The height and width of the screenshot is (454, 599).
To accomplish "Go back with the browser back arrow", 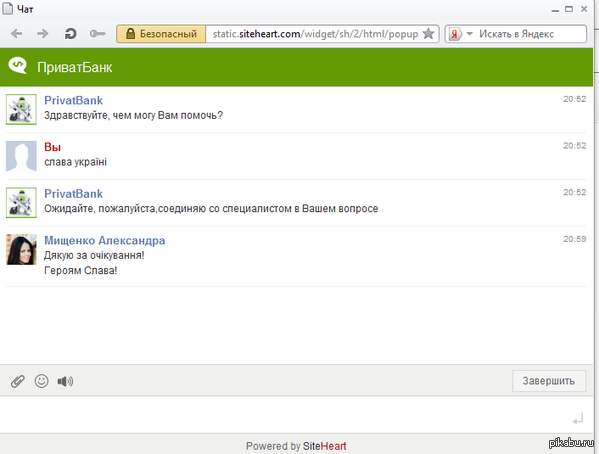I will [16, 34].
